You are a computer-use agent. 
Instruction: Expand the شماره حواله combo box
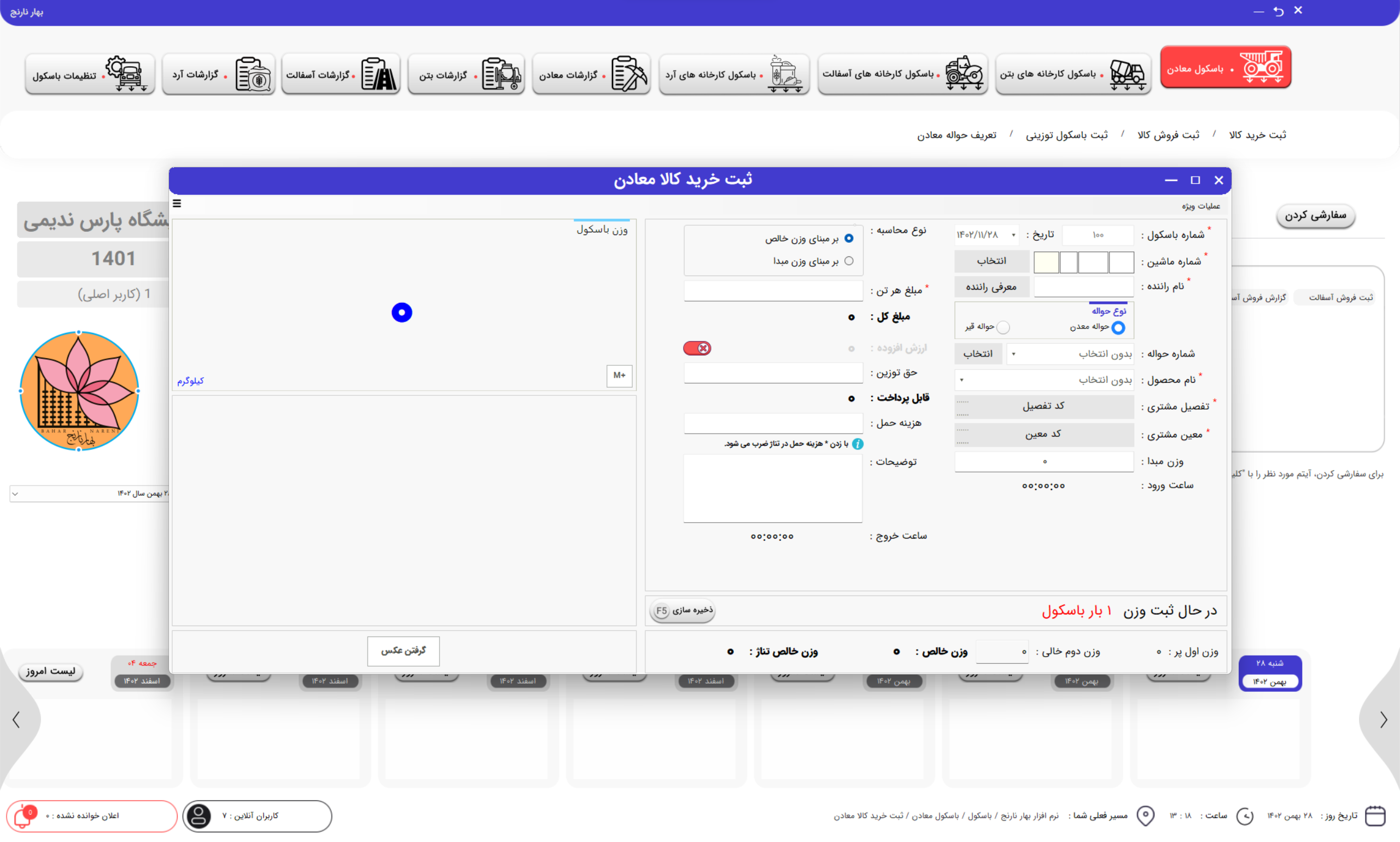pos(1013,354)
